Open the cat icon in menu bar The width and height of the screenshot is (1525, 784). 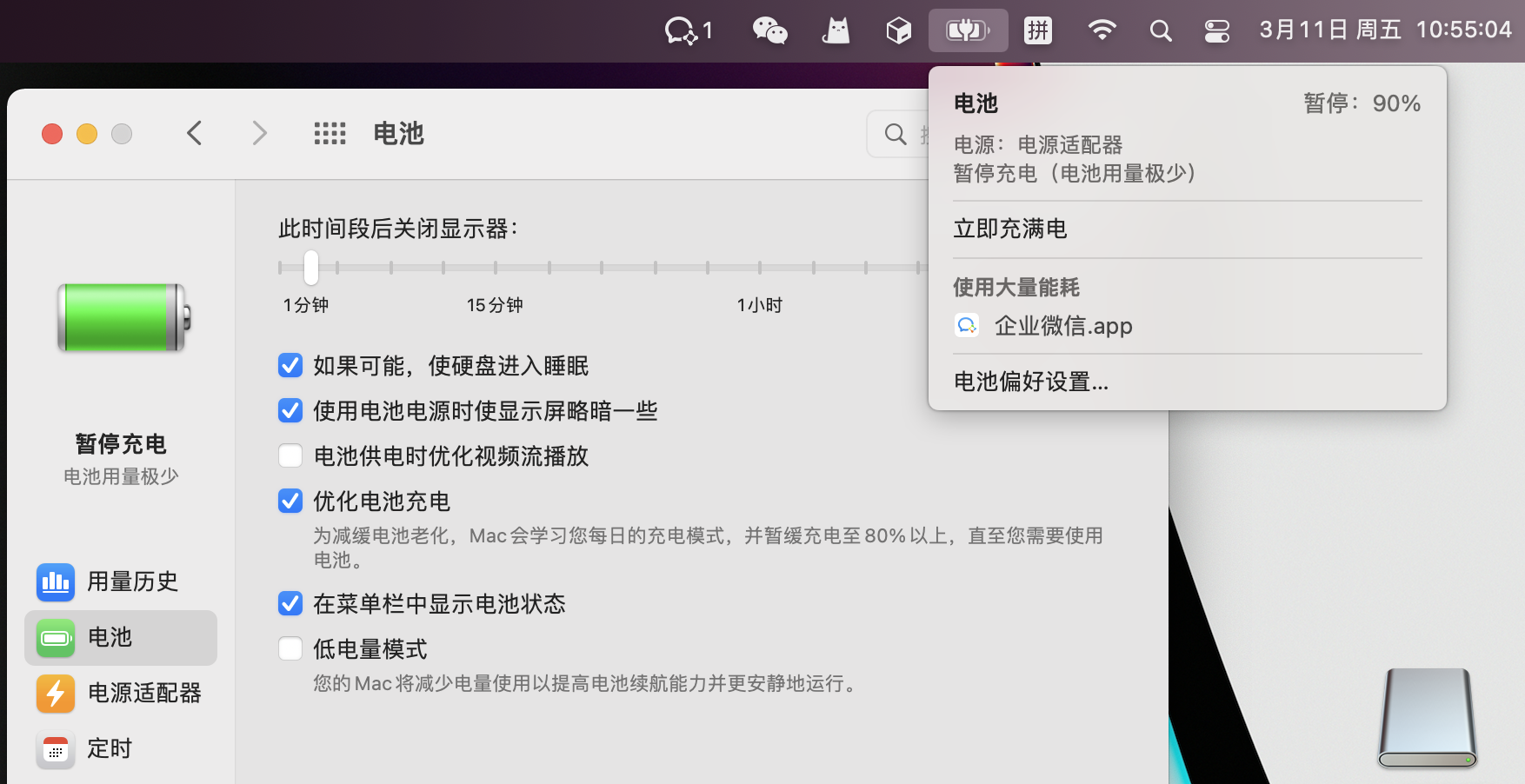point(836,30)
